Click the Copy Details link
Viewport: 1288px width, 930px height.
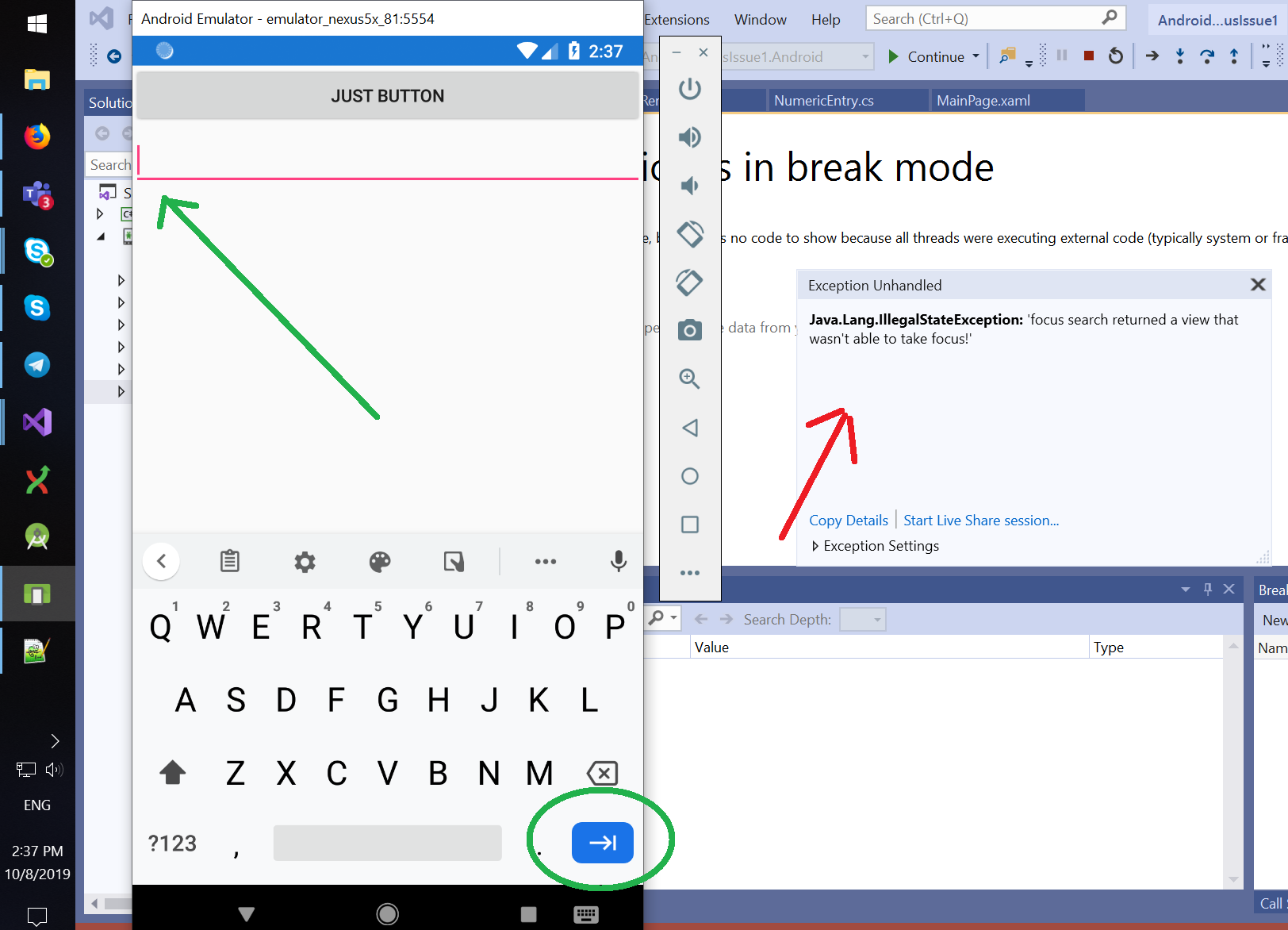pos(849,521)
